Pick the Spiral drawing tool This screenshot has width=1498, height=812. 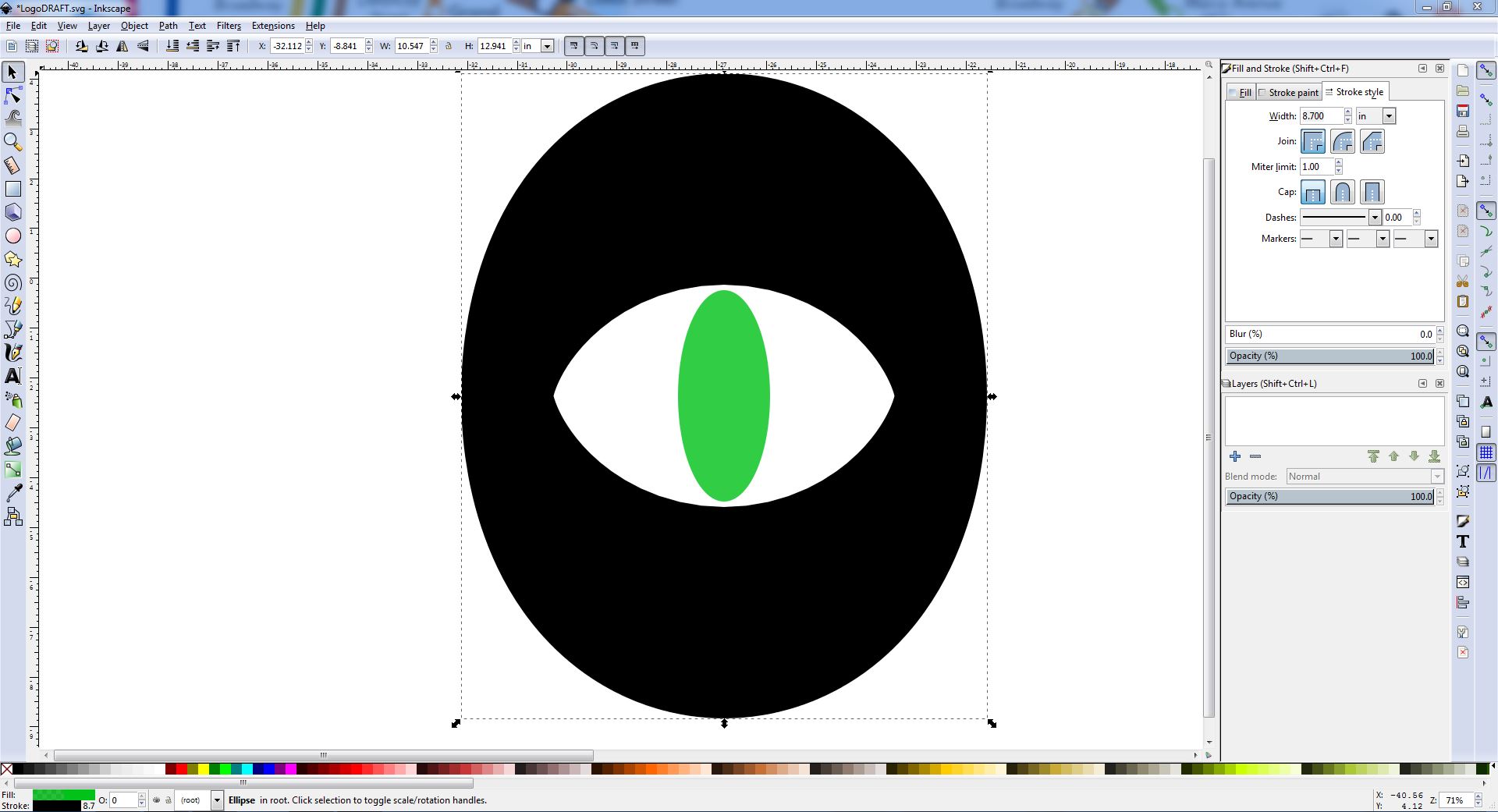click(13, 282)
